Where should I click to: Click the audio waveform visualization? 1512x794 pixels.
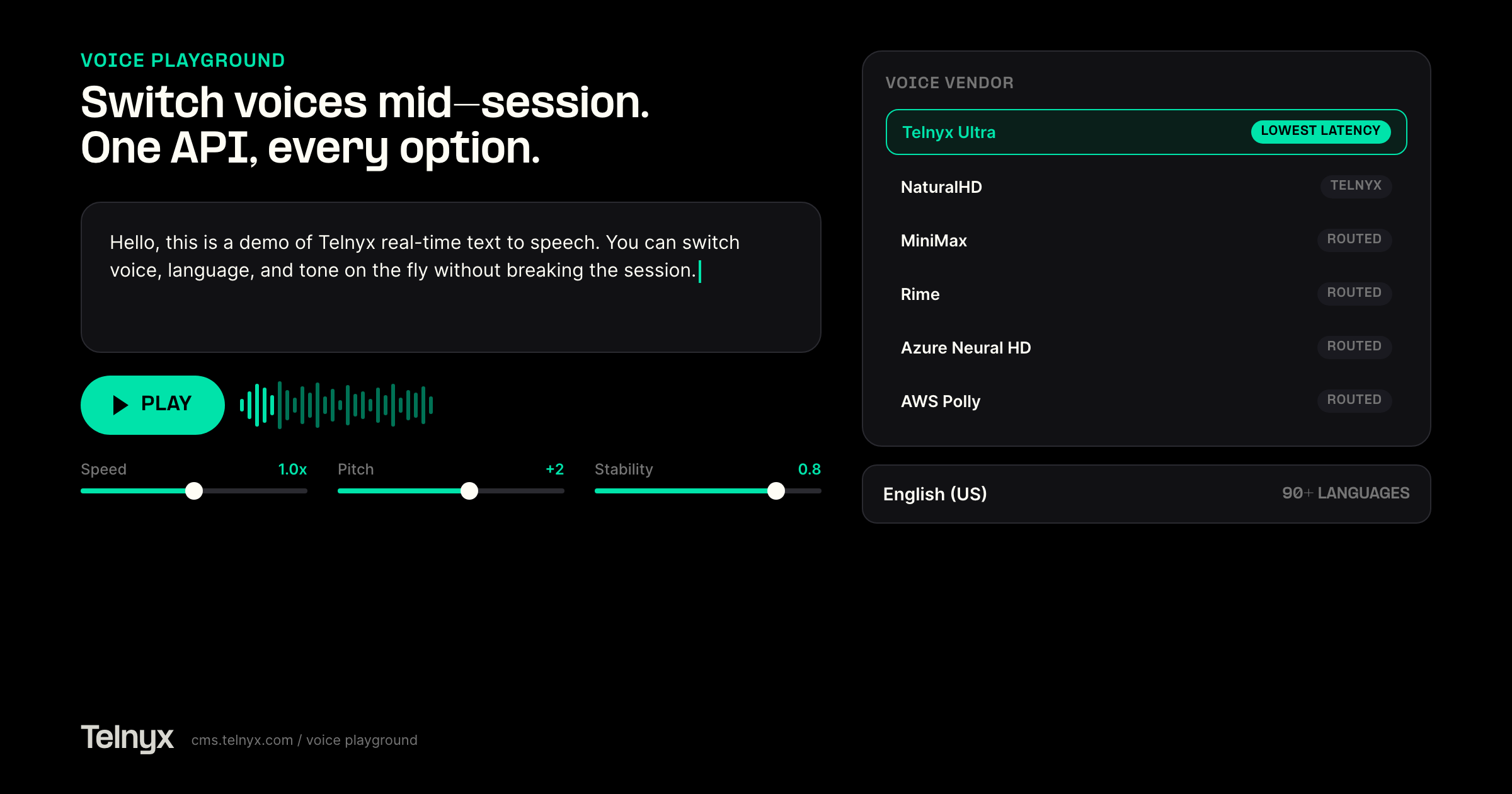(x=336, y=405)
